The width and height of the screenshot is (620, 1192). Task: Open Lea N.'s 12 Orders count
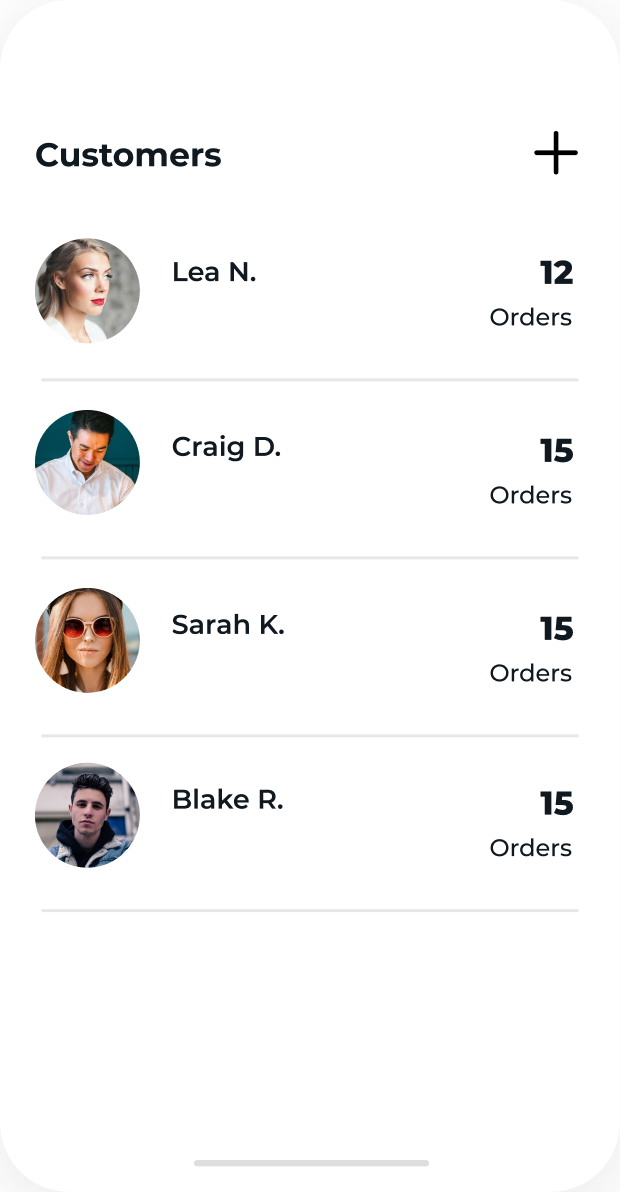558,272
